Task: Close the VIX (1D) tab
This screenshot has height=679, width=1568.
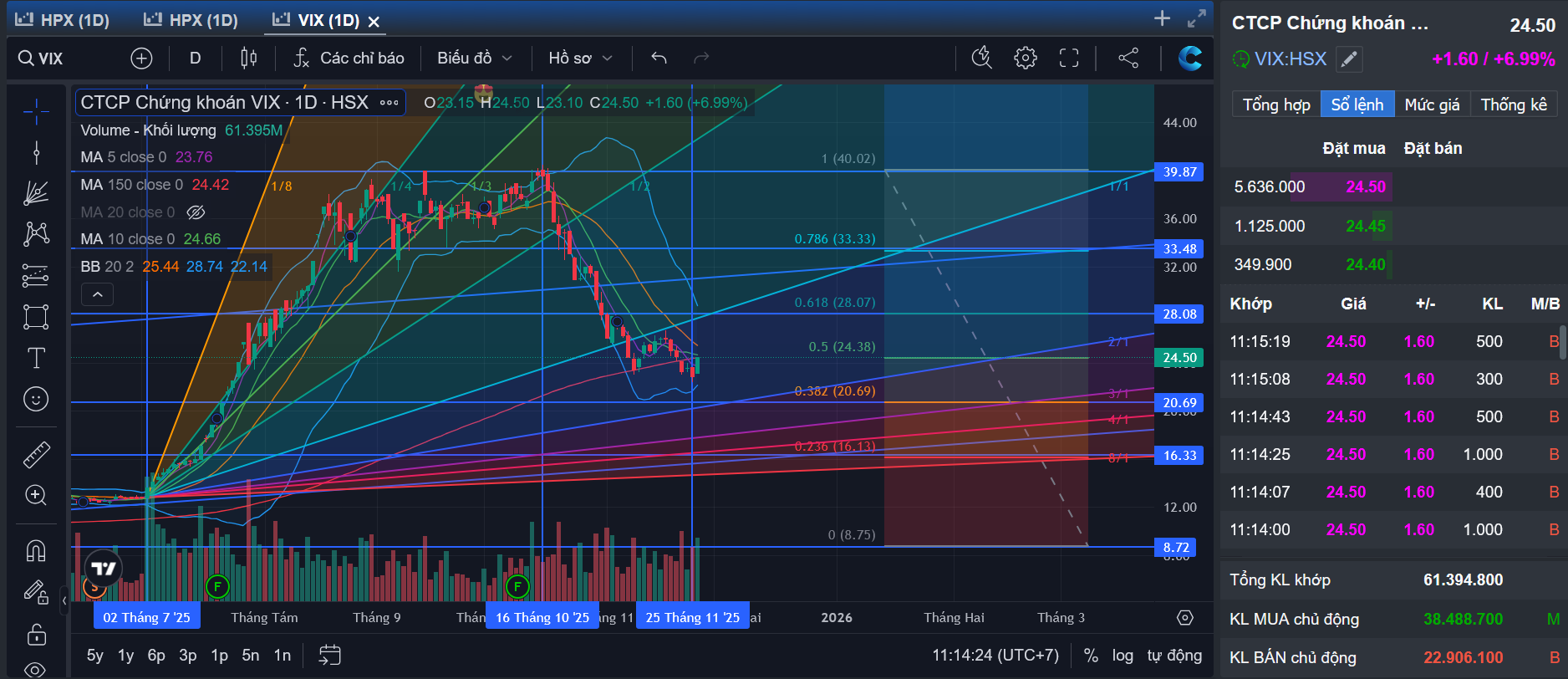Action: point(374,22)
